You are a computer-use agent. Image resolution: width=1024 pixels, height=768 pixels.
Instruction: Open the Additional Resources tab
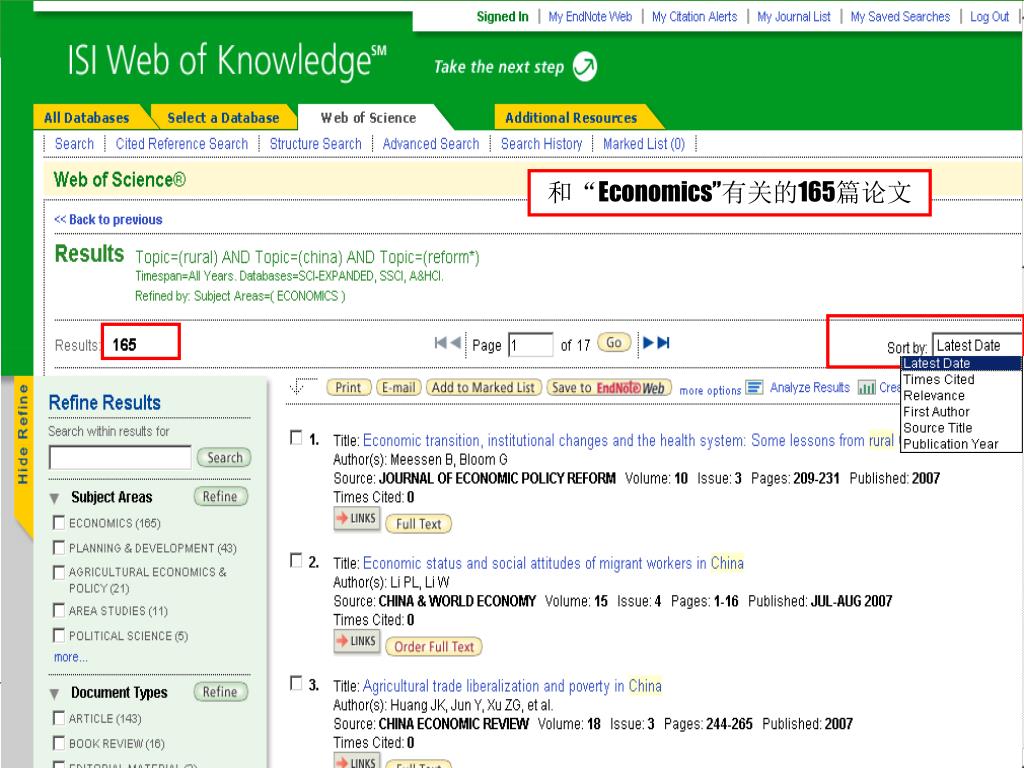(571, 118)
